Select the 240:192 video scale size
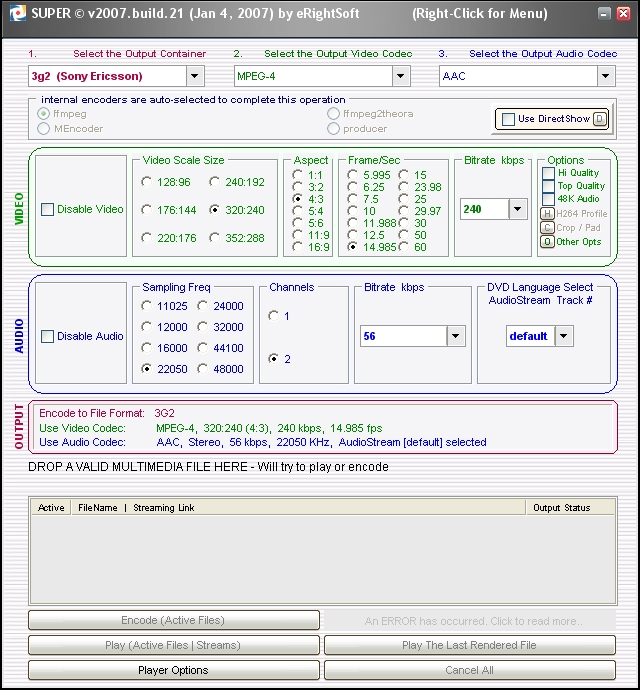Viewport: 640px width, 690px height. point(214,182)
